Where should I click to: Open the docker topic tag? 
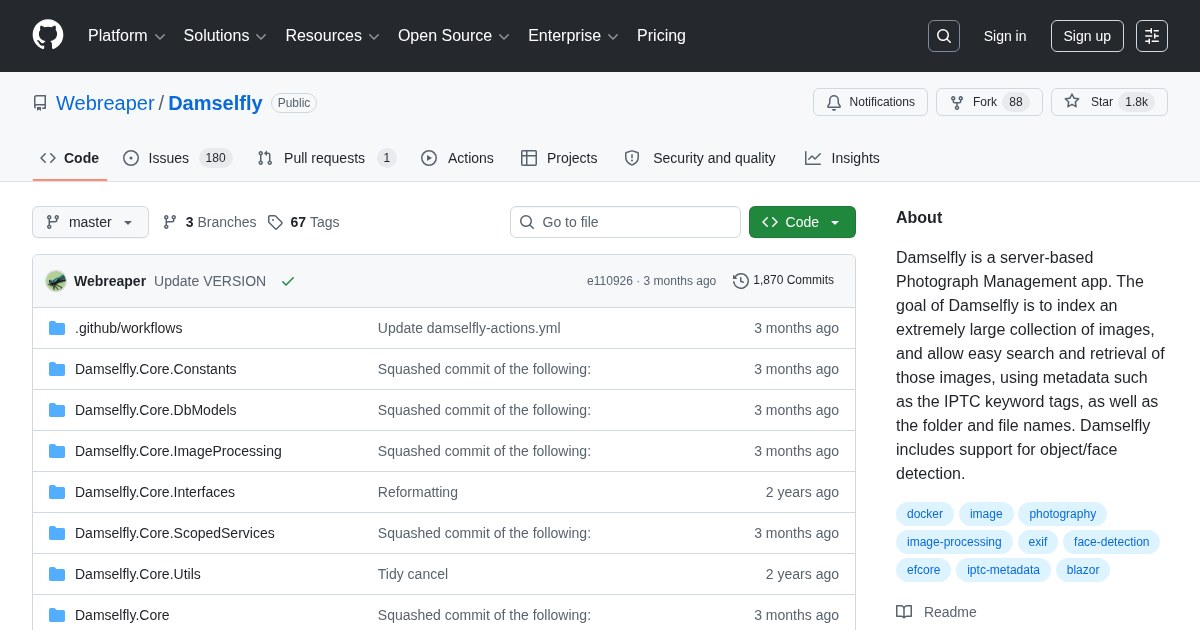coord(925,514)
